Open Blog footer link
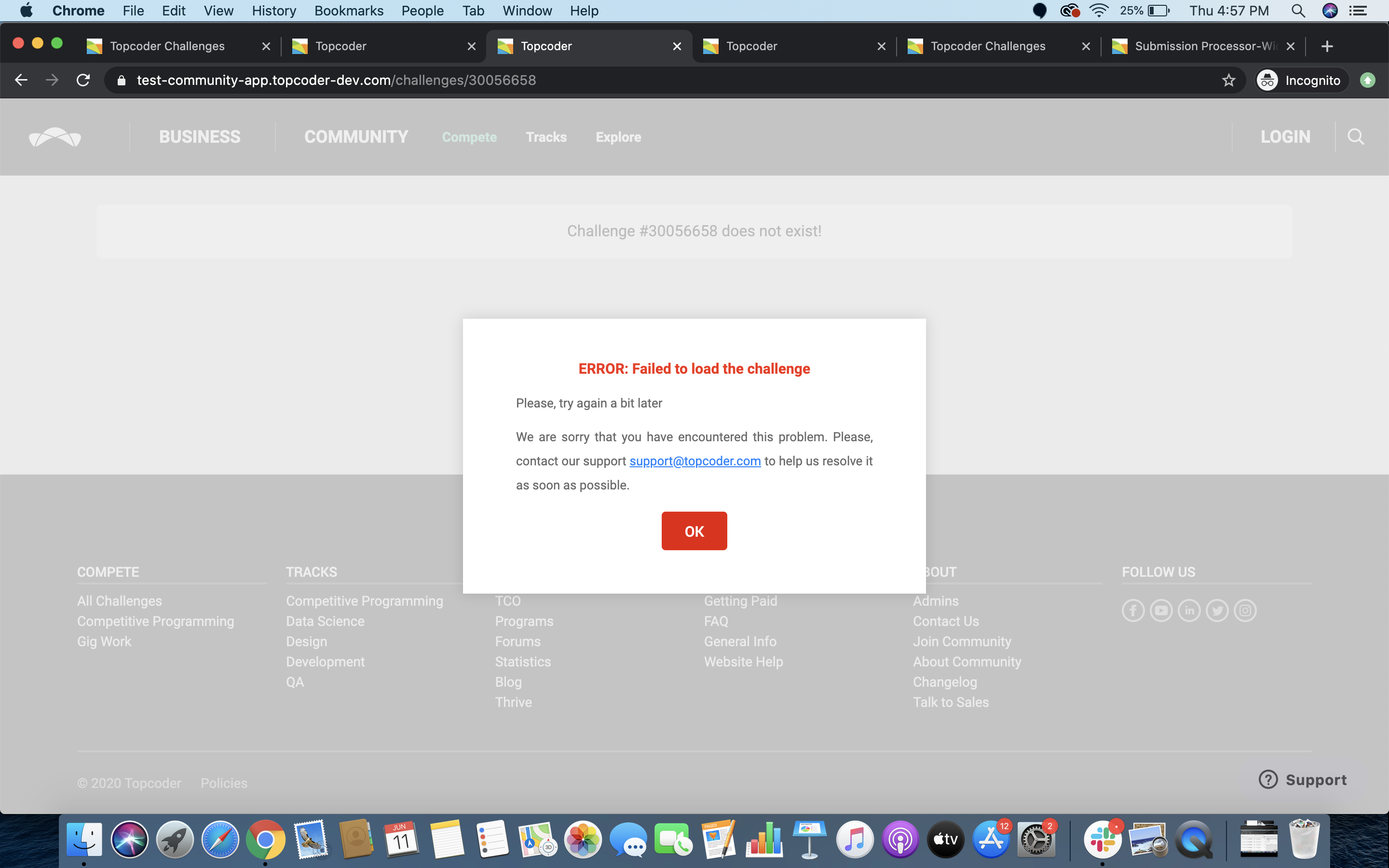Image resolution: width=1389 pixels, height=868 pixels. point(508,682)
